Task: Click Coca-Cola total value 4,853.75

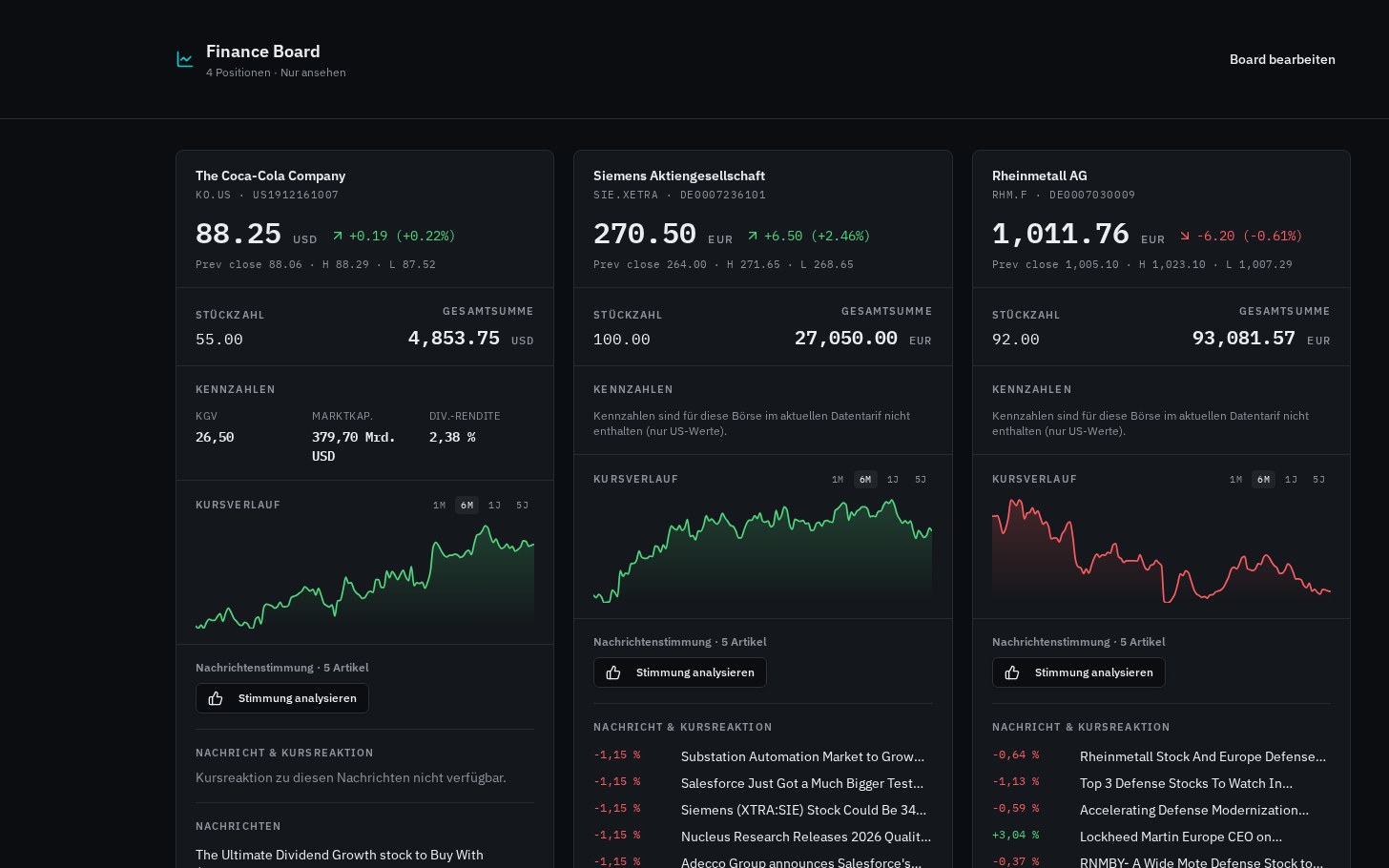Action: coord(454,339)
